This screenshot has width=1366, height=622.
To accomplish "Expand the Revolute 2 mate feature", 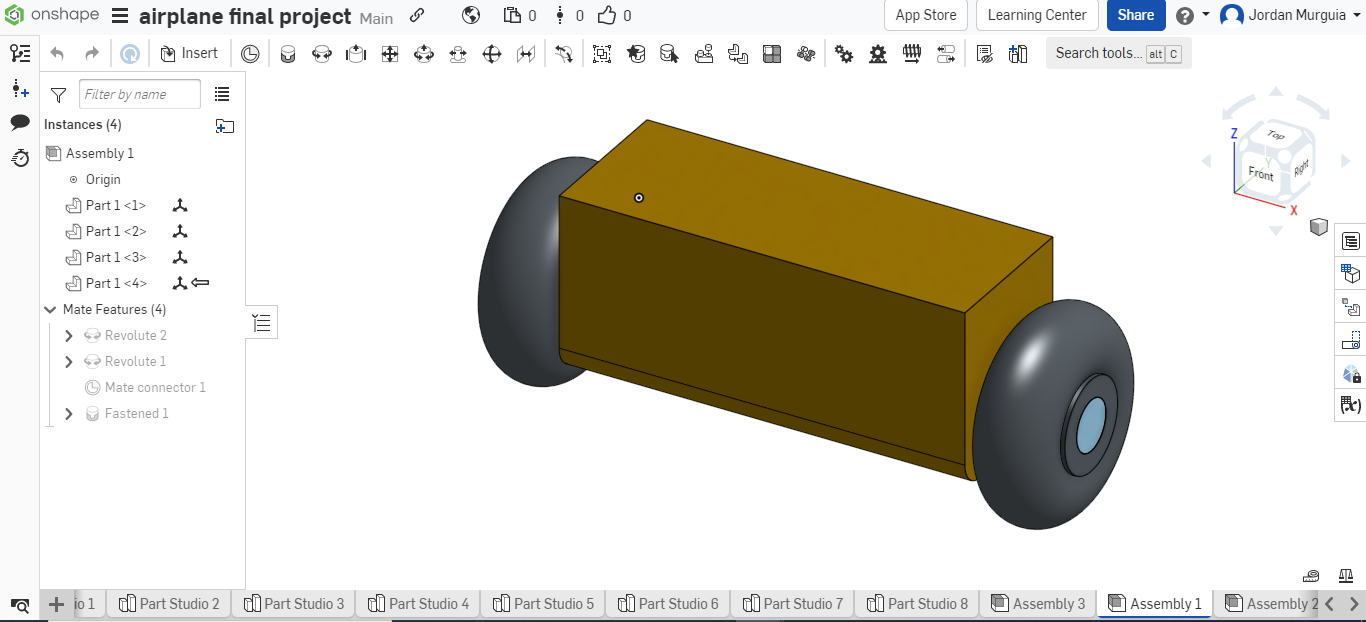I will click(x=68, y=335).
